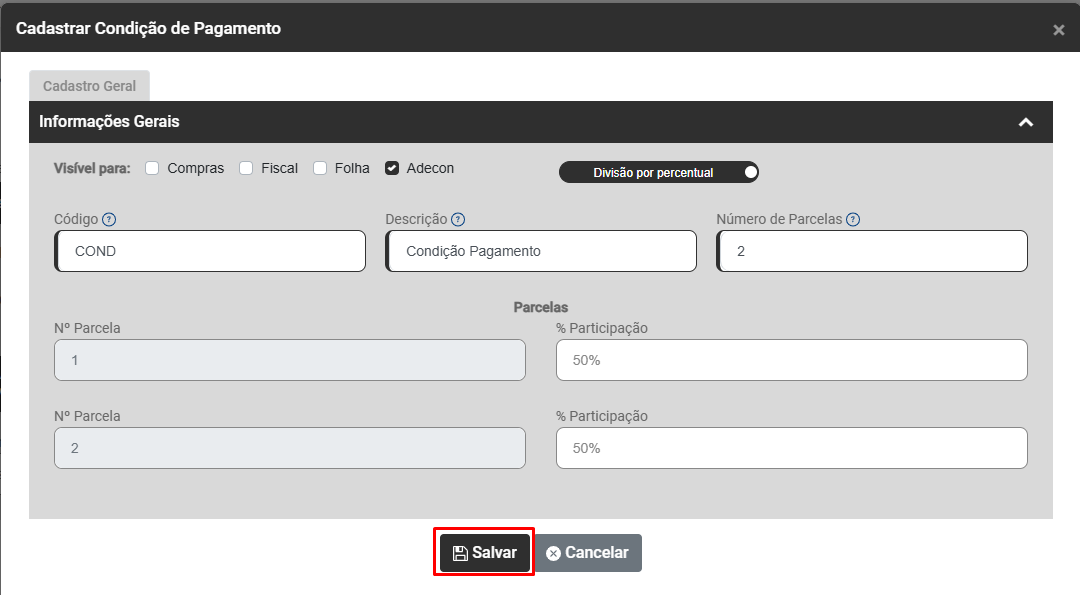Click the Código input field
Image resolution: width=1080 pixels, height=595 pixels.
pos(210,251)
